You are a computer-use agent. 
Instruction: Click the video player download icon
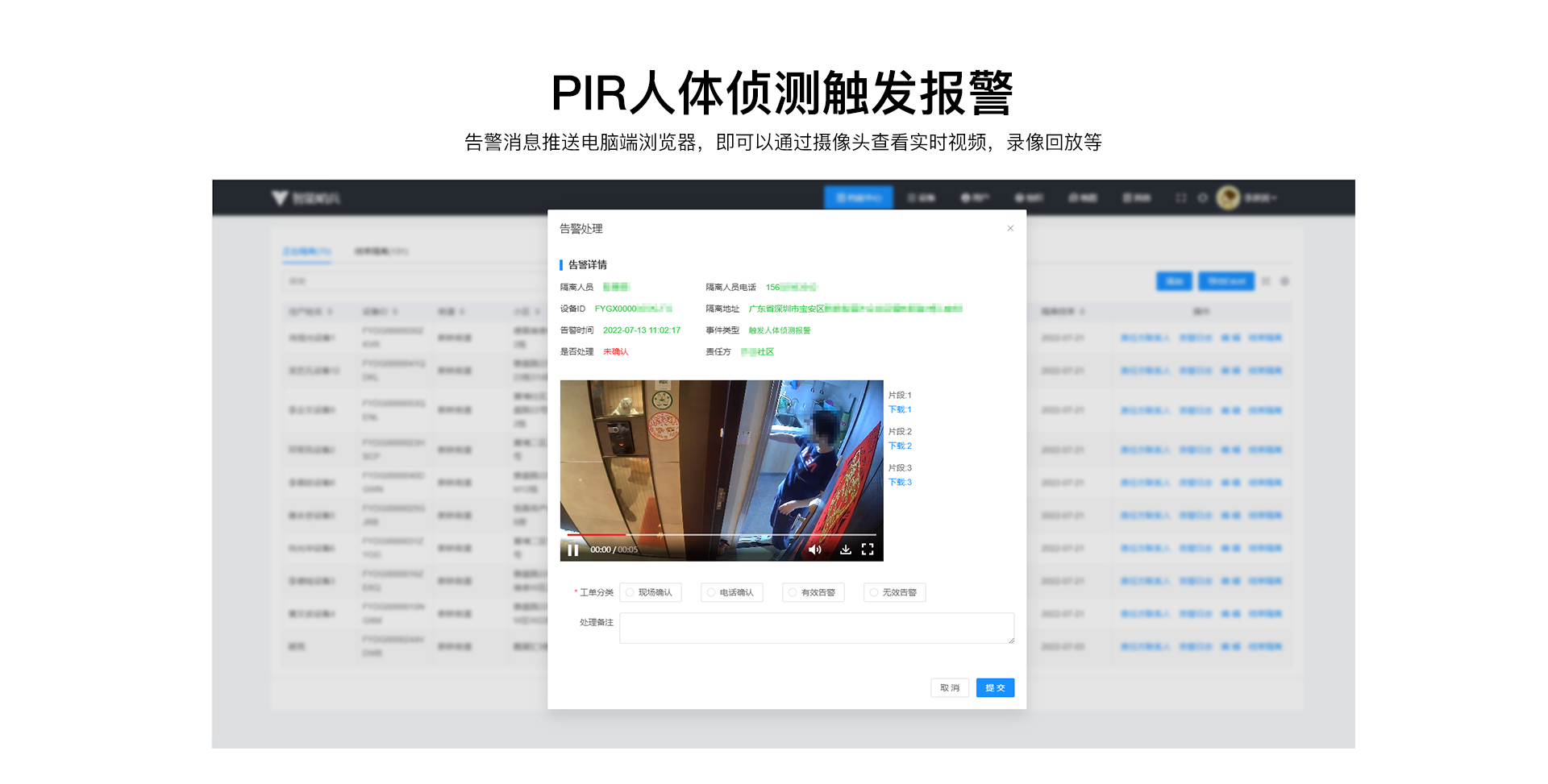point(845,550)
